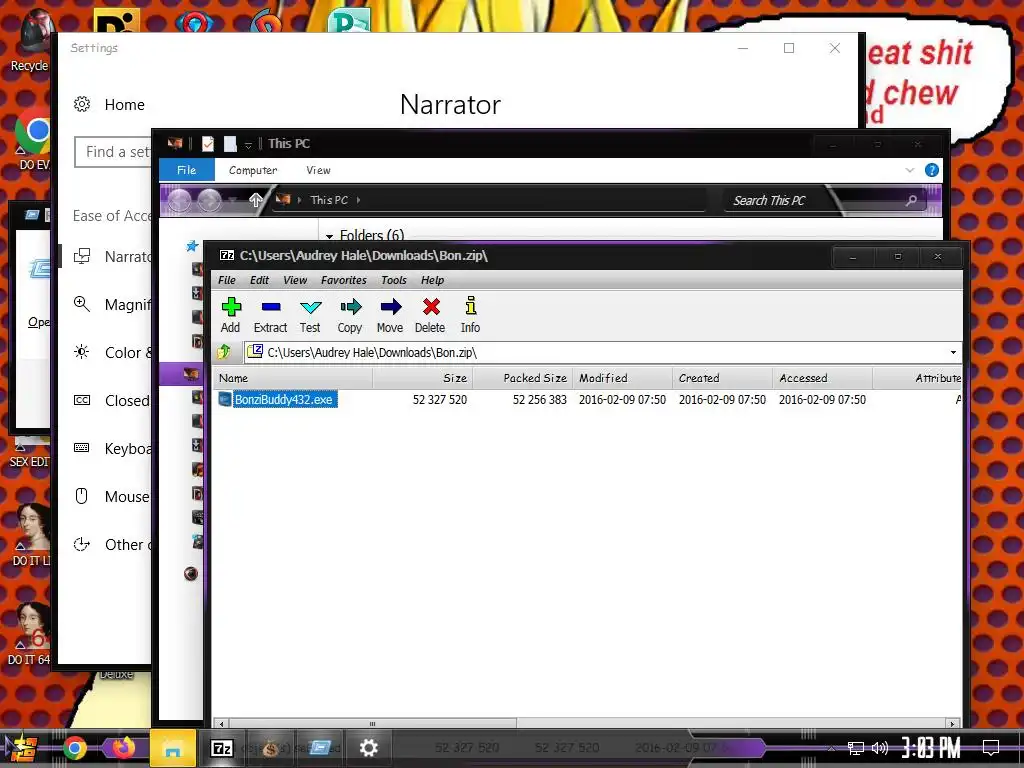Click the Quick access star in This PC
The height and width of the screenshot is (768, 1024).
point(192,246)
